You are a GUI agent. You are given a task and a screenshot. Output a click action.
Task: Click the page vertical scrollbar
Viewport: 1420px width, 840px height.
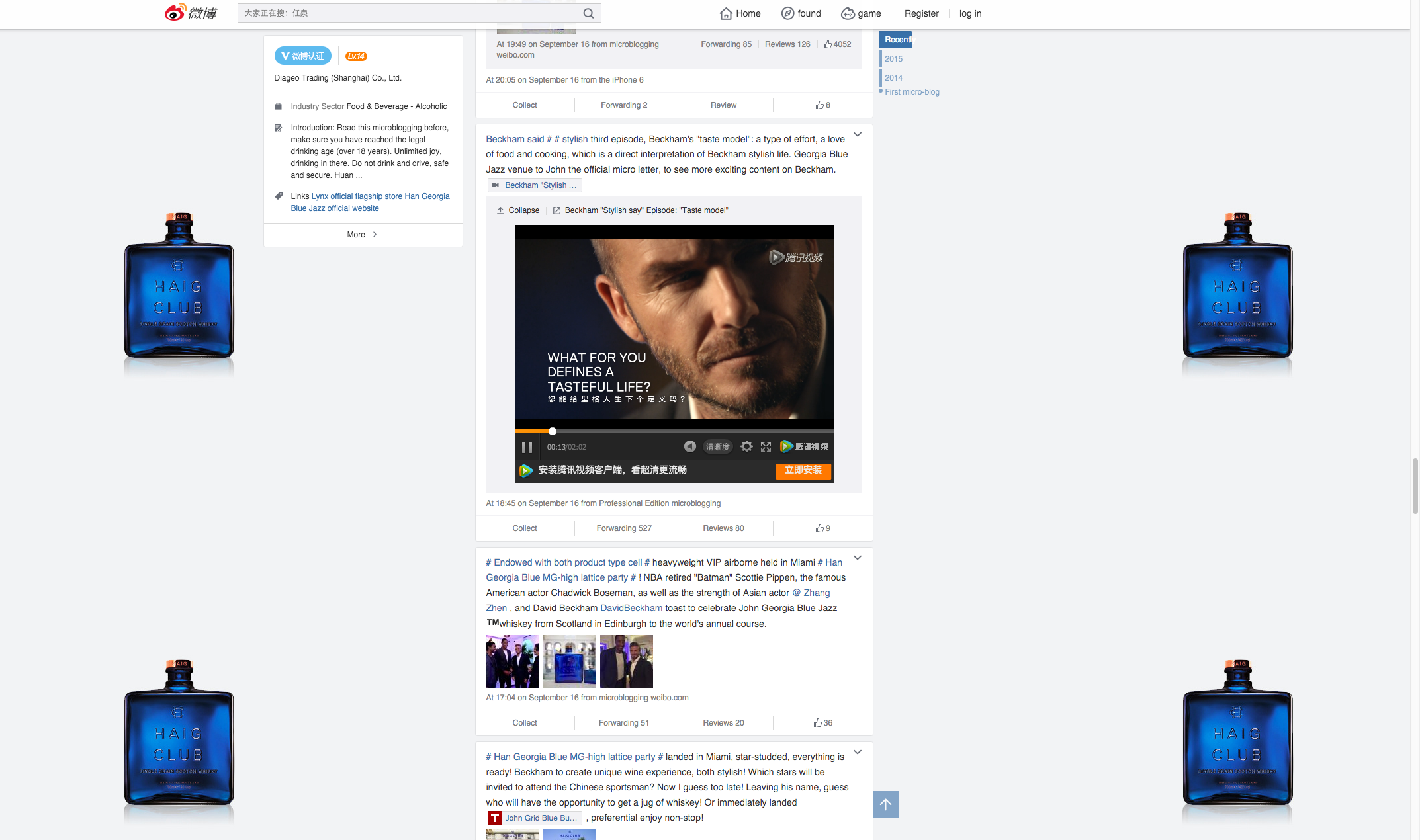(1415, 485)
